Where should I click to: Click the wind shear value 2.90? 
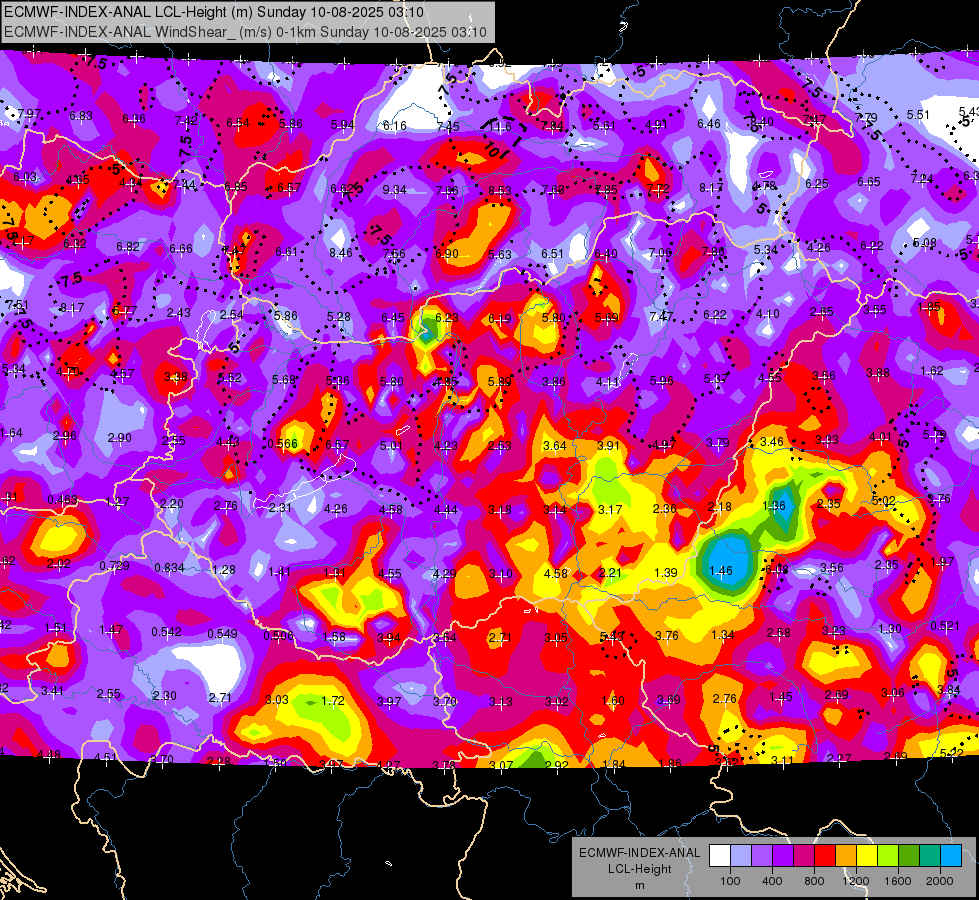click(x=119, y=438)
